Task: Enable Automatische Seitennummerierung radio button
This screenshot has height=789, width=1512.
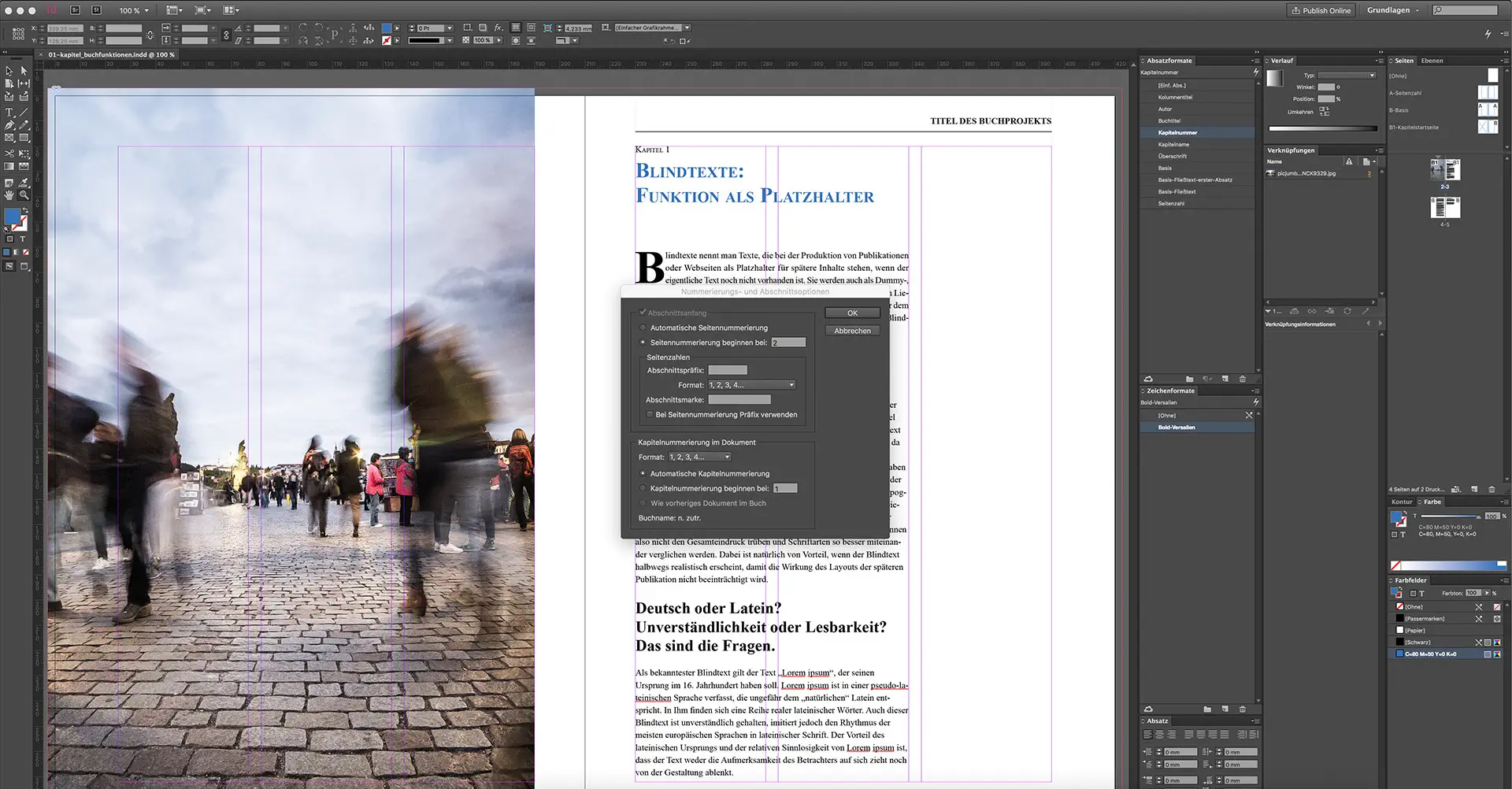Action: [x=644, y=328]
